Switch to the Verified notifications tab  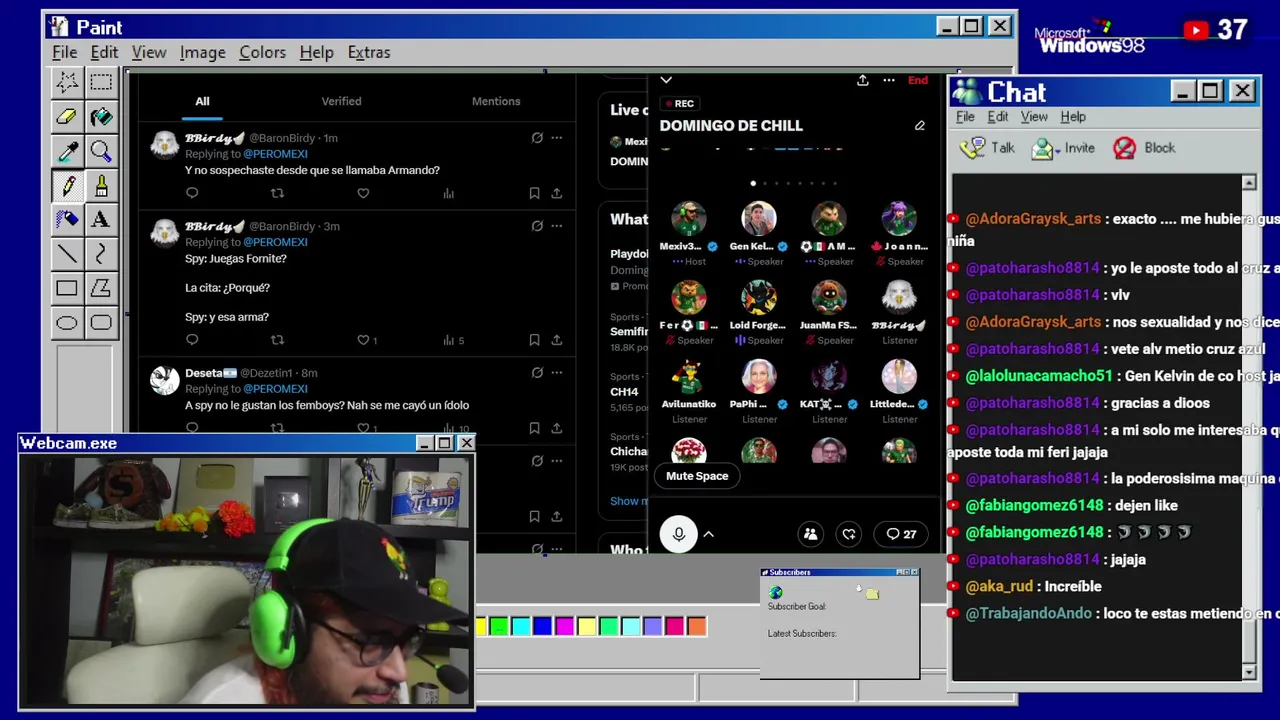341,101
